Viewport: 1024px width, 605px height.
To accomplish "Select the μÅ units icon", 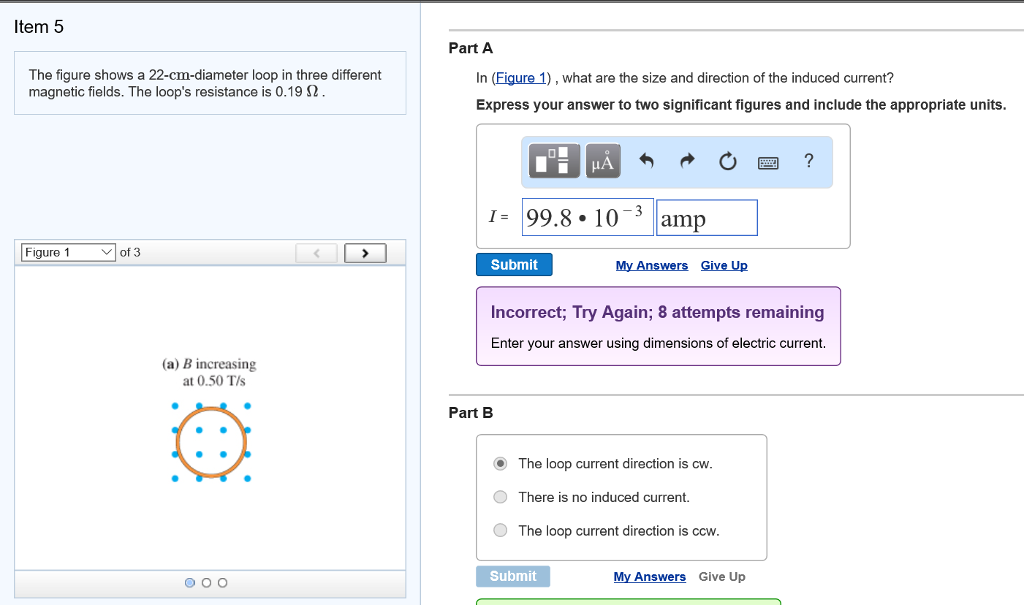I will pos(602,160).
